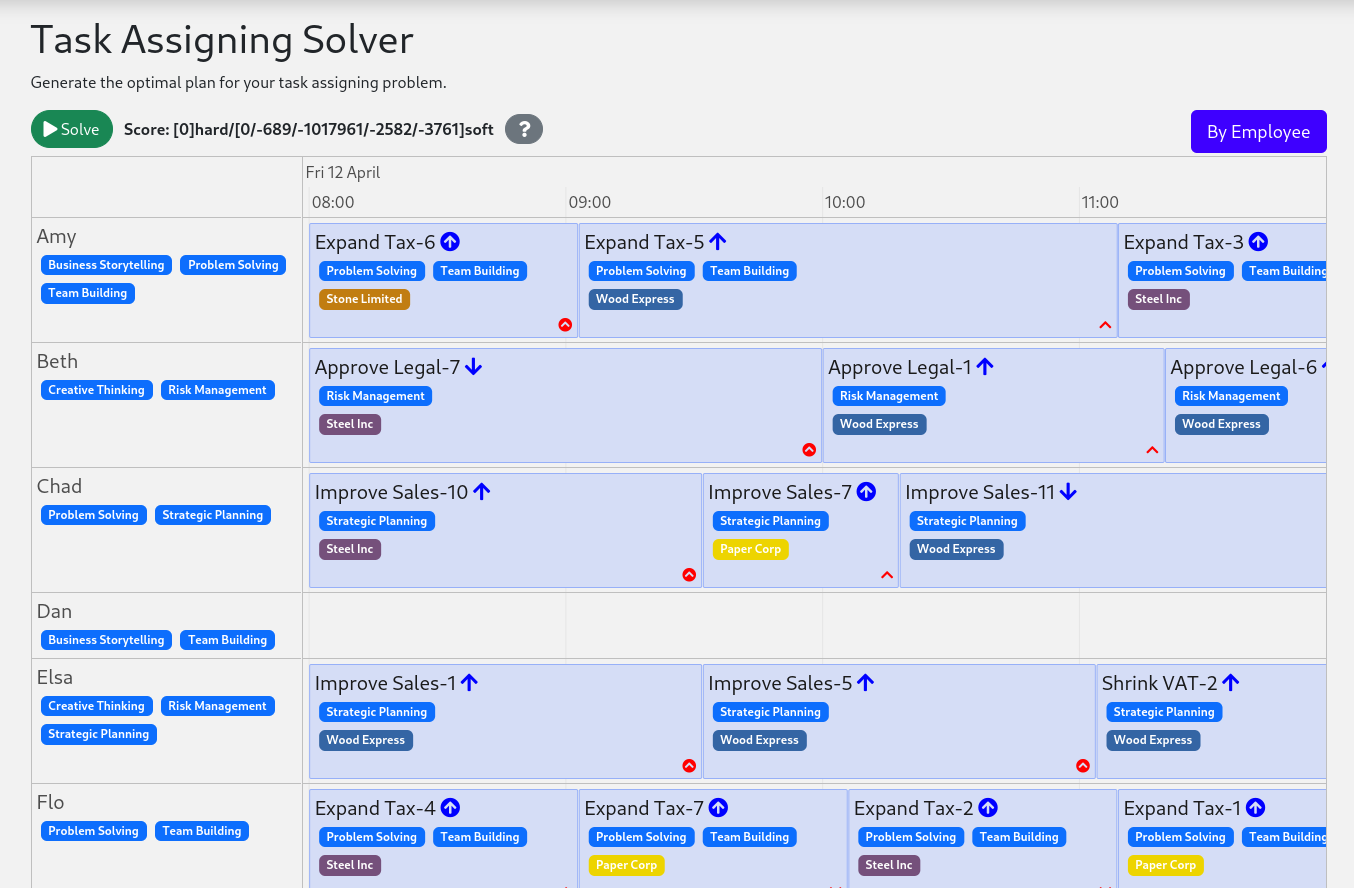Image resolution: width=1354 pixels, height=888 pixels.
Task: Select the Shrink VAT-2 task title
Action: (1160, 683)
